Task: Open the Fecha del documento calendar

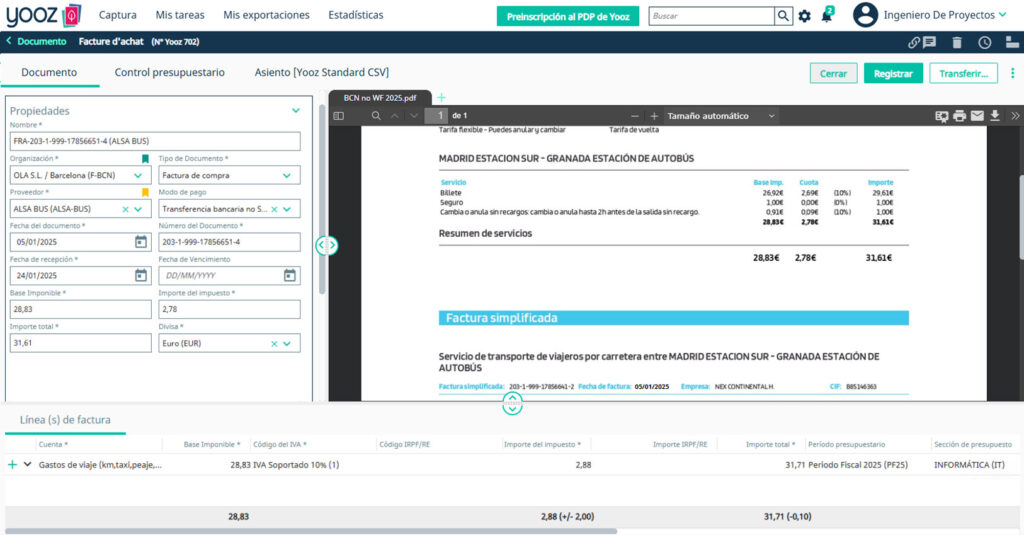Action: [x=140, y=242]
